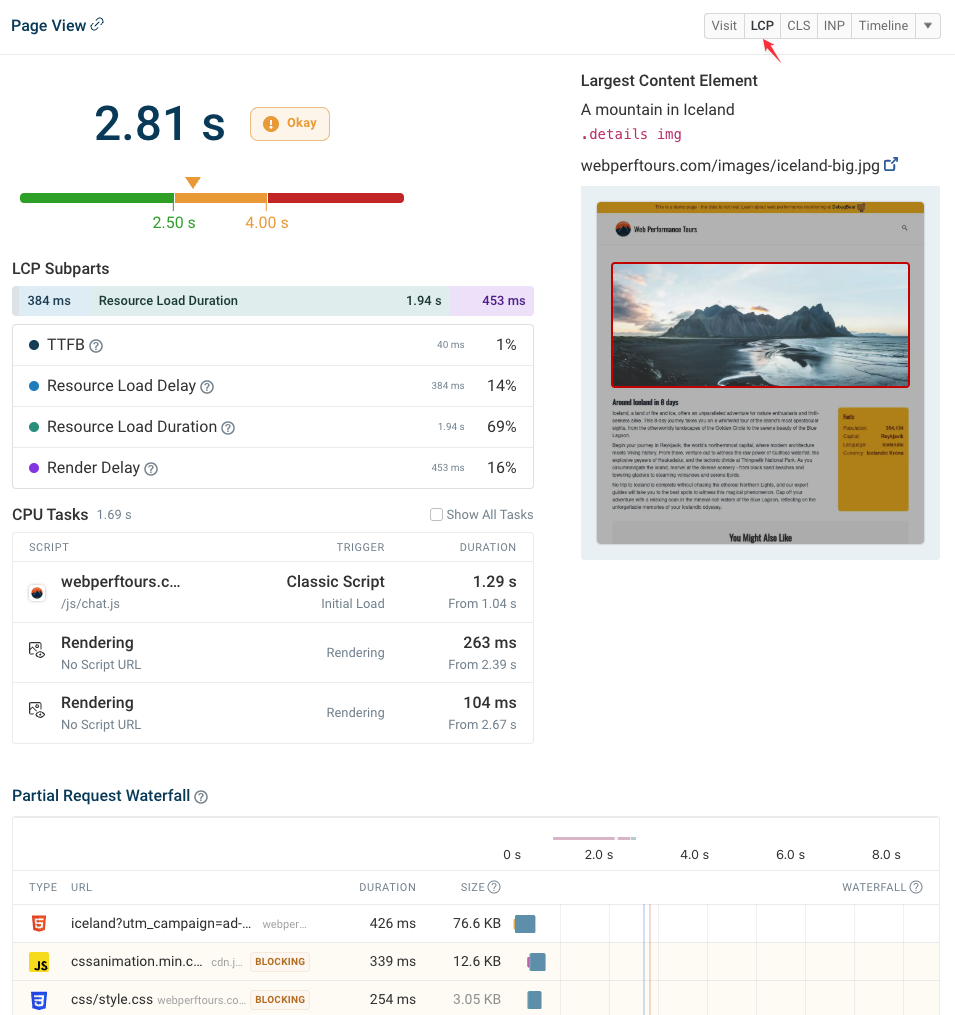The image size is (955, 1015).
Task: Open the external link icon beside iceland-big.jpg
Action: [x=890, y=165]
